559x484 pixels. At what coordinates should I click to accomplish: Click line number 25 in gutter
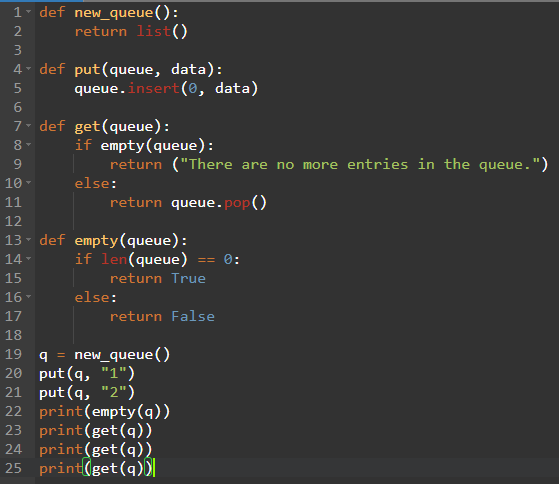tap(14, 468)
